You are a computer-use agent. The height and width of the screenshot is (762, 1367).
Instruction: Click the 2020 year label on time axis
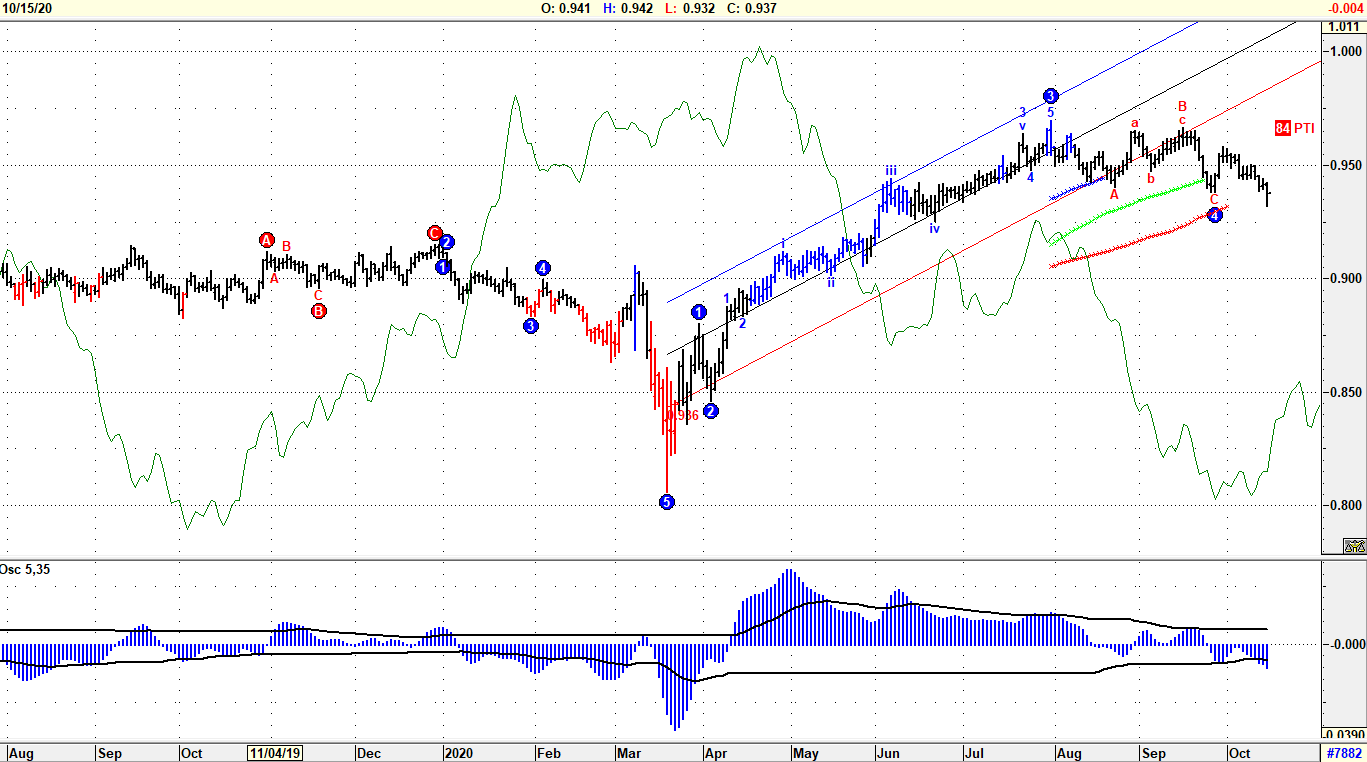tap(458, 752)
